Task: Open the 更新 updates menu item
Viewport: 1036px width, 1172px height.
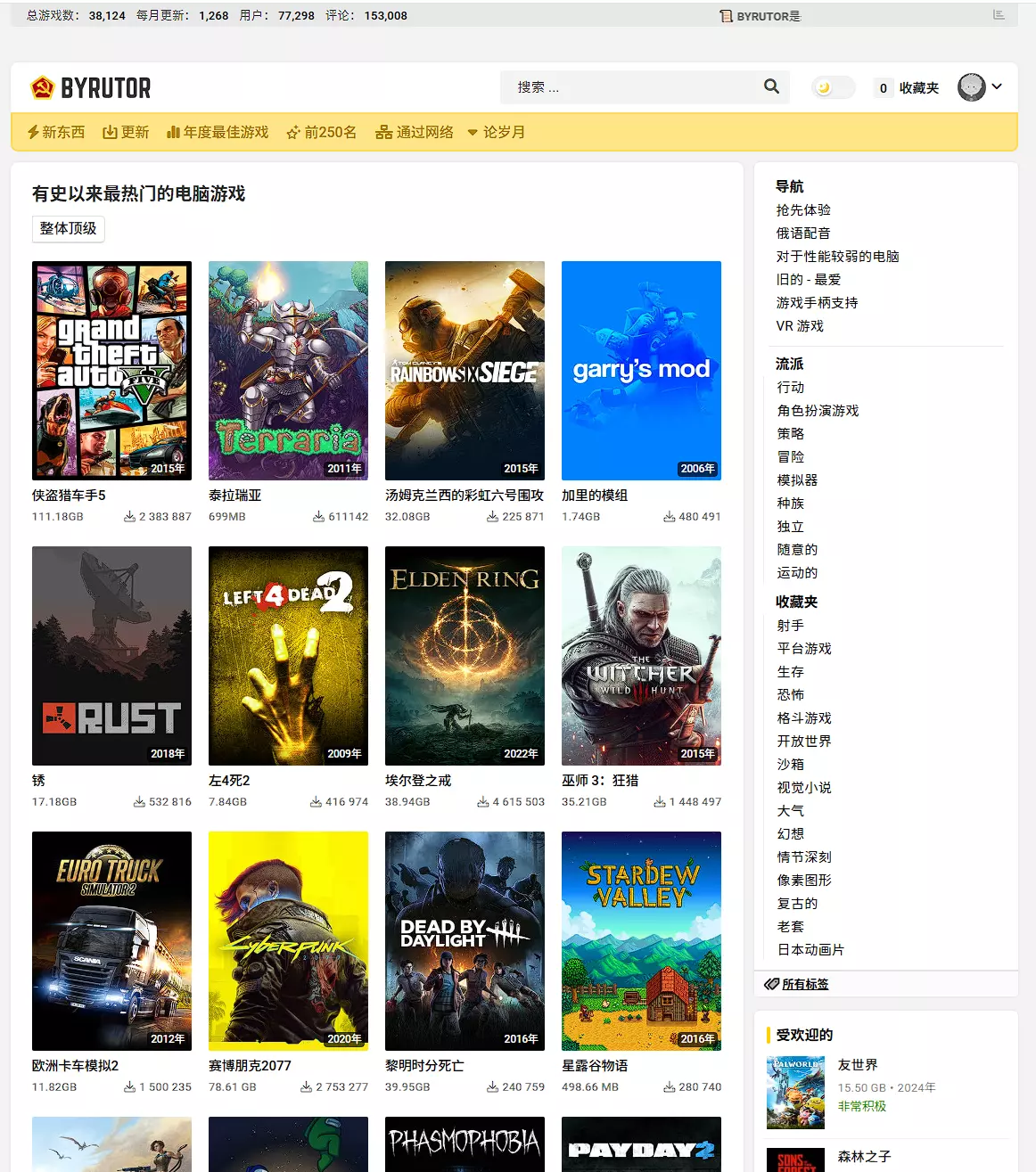Action: [126, 132]
